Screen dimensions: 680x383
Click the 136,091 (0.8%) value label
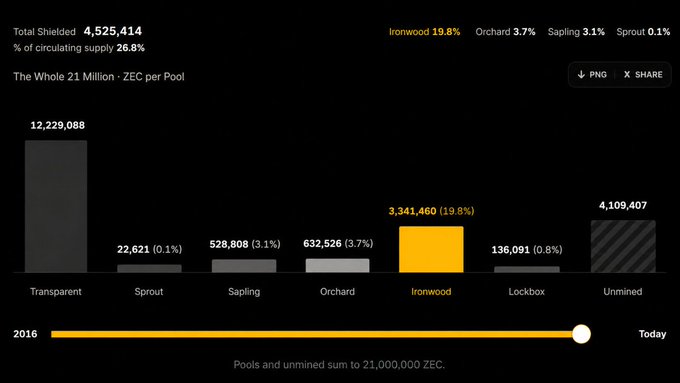click(527, 250)
